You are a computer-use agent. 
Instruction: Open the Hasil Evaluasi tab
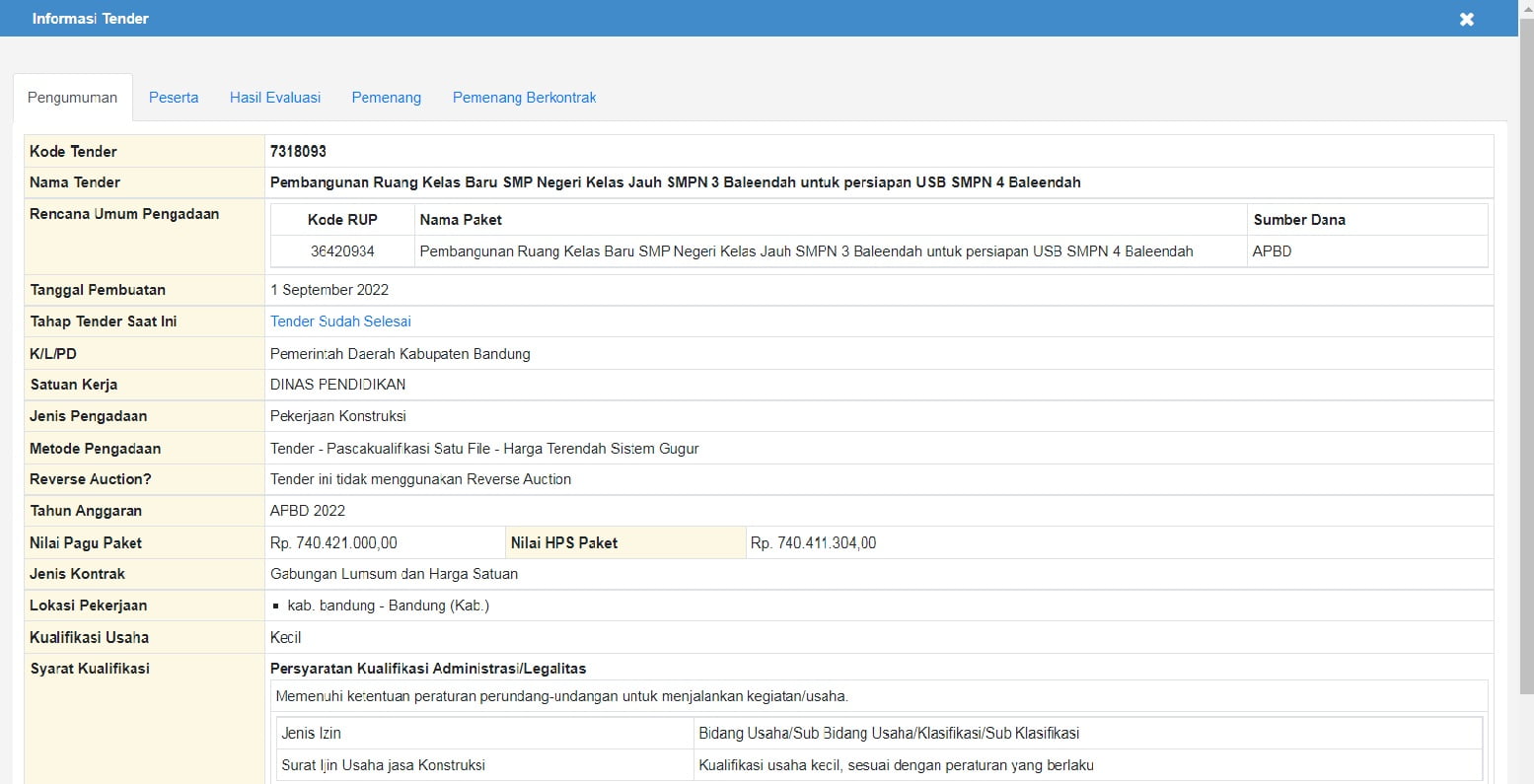[x=275, y=98]
